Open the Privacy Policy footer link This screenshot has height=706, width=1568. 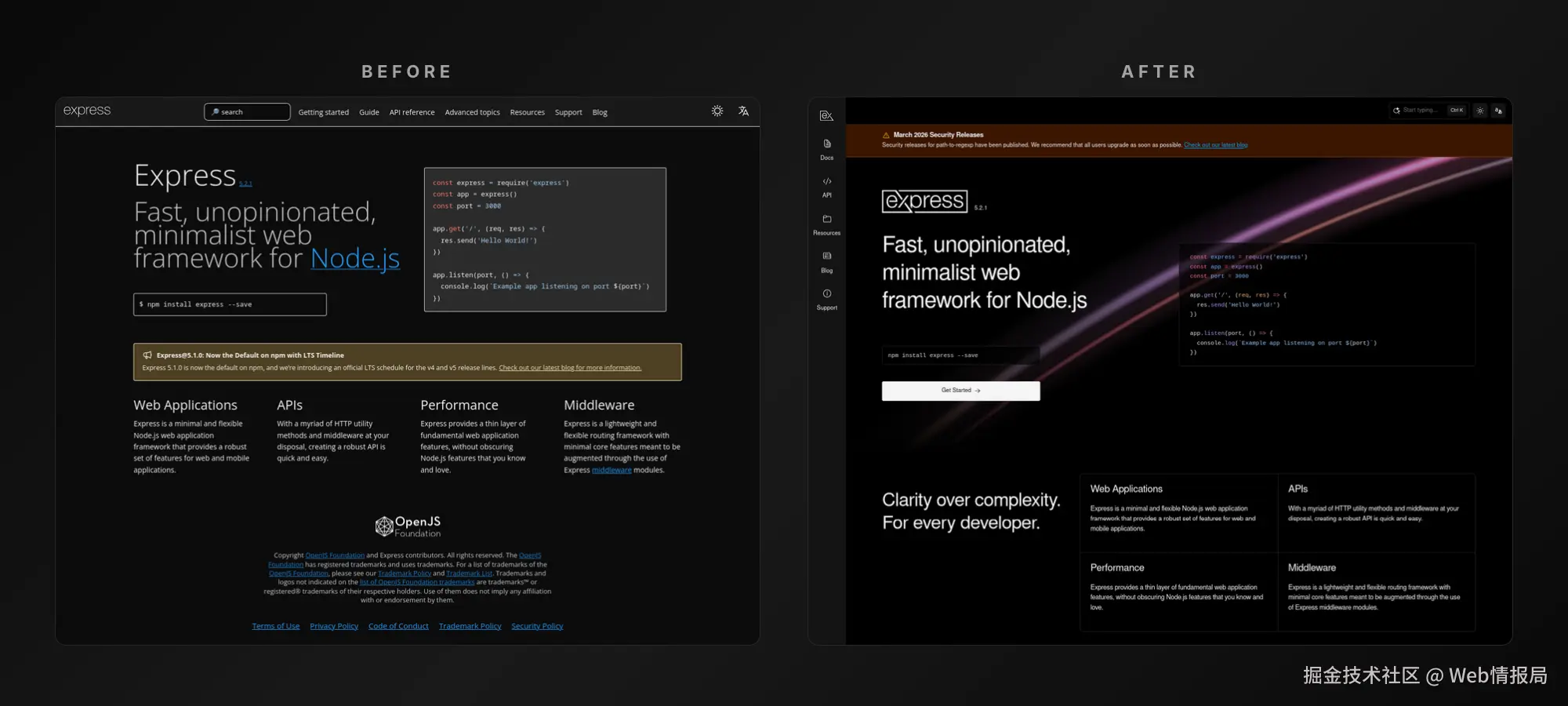tap(334, 626)
